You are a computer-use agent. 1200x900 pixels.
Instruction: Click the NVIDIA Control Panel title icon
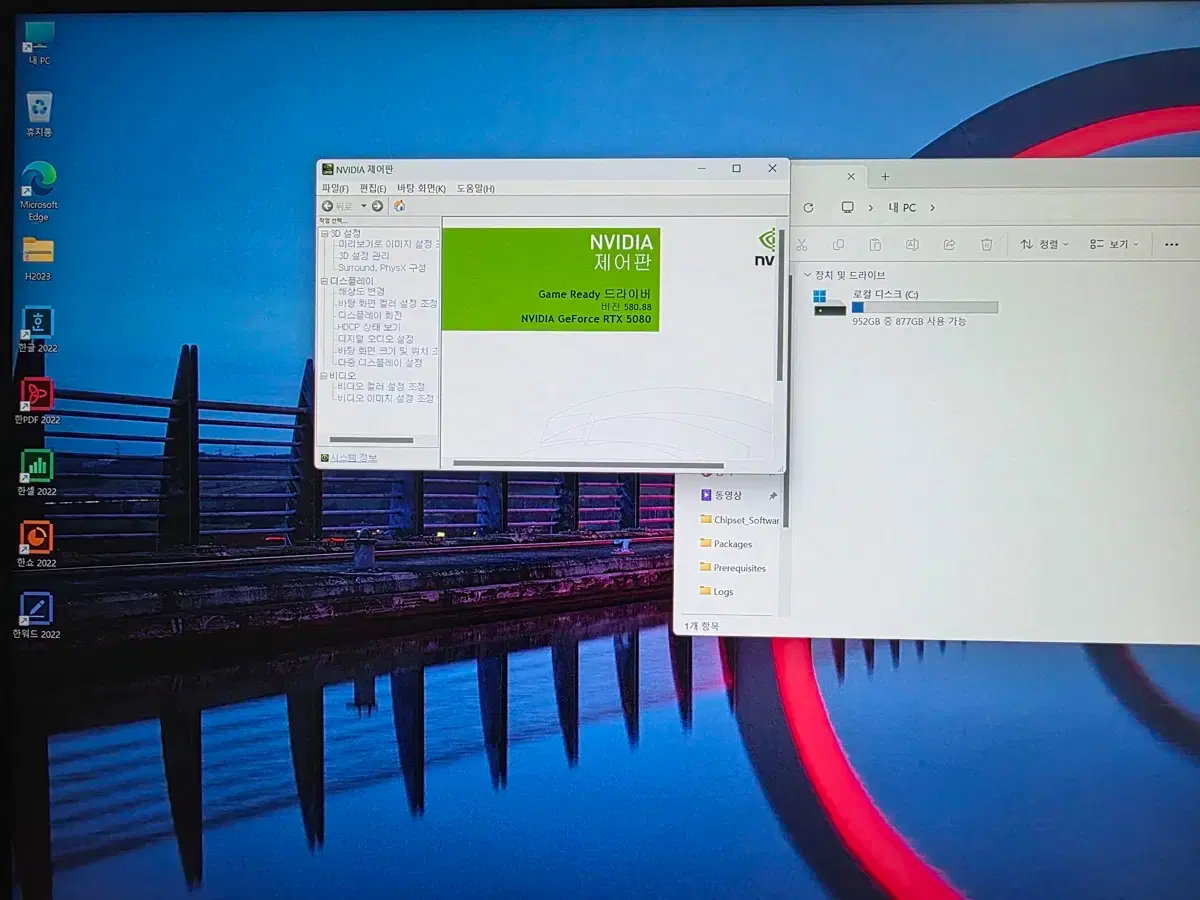[x=328, y=169]
